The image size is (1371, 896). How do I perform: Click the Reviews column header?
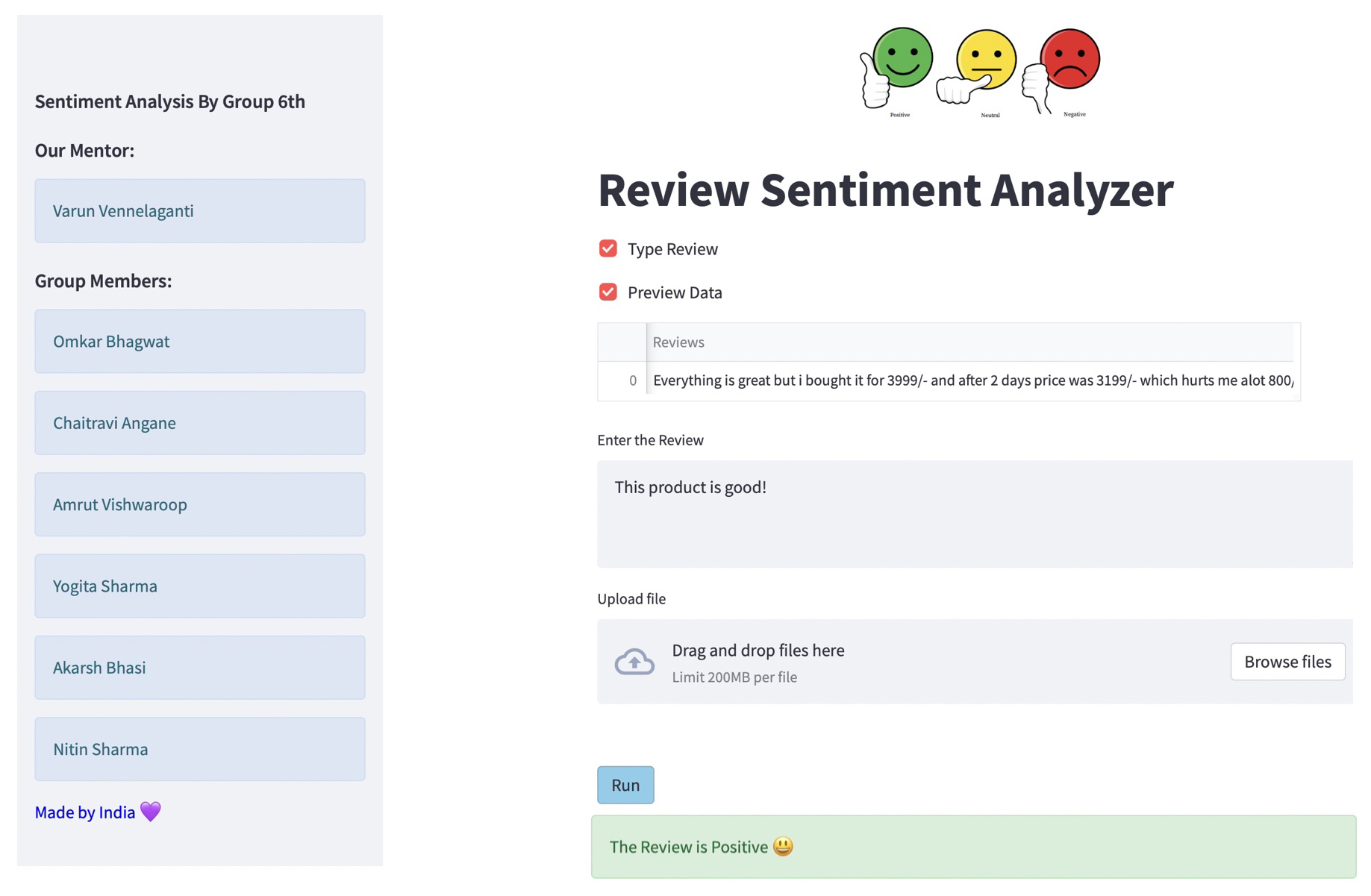coord(678,342)
